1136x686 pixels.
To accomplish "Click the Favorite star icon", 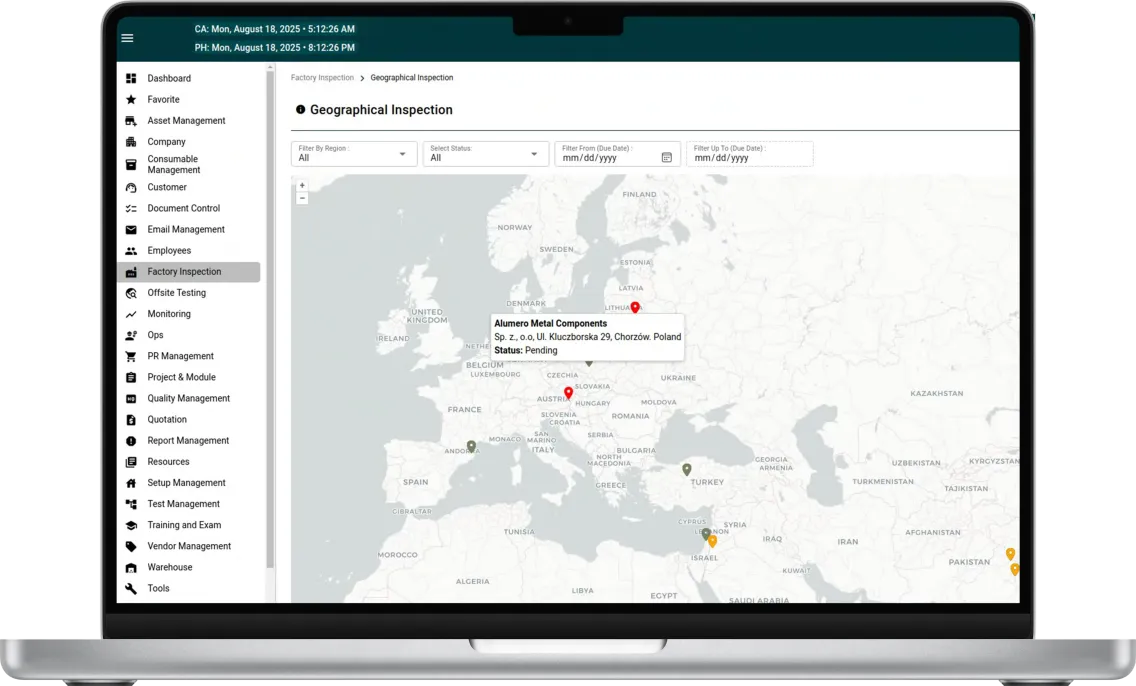I will [x=131, y=100].
